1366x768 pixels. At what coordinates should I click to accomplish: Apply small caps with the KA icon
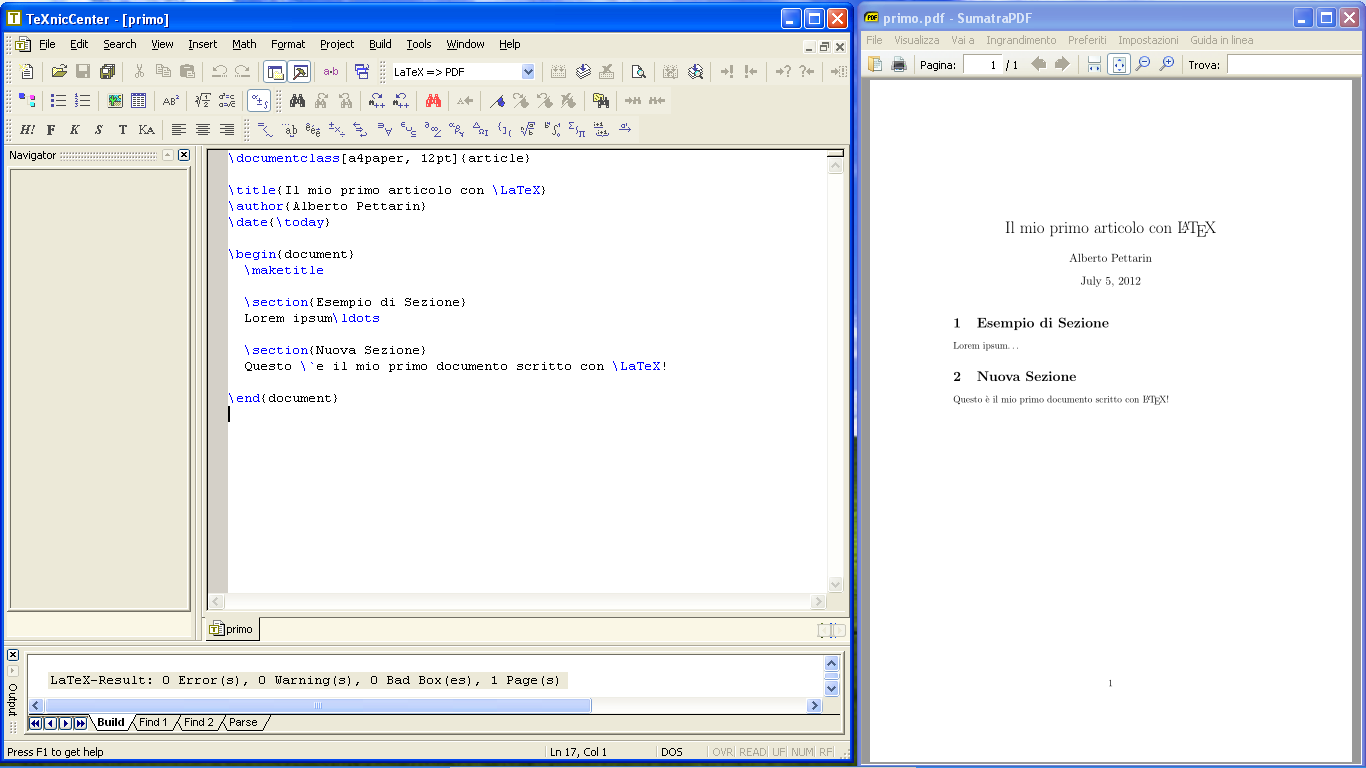pos(147,129)
